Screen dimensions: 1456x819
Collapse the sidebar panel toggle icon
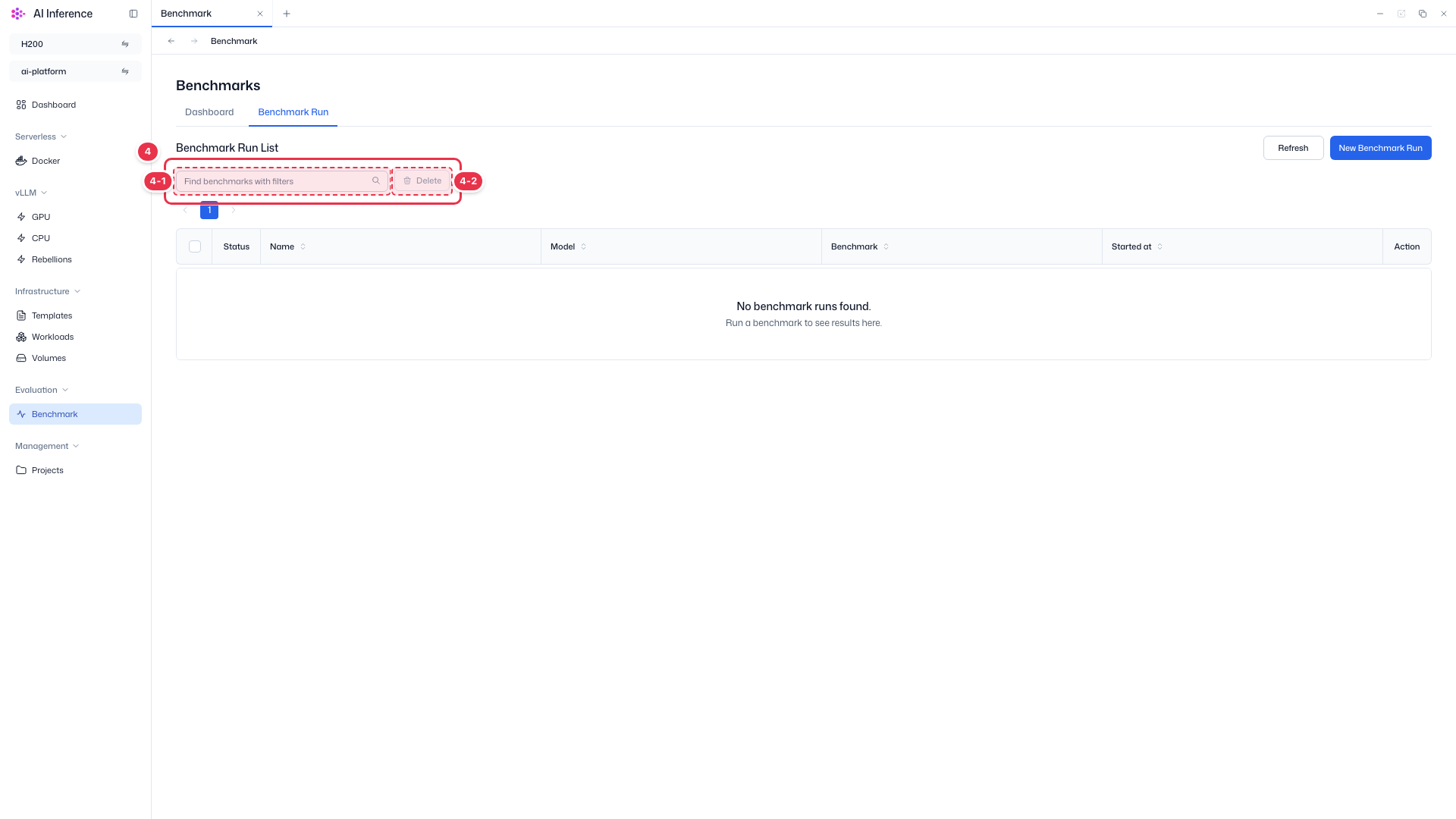[x=133, y=14]
